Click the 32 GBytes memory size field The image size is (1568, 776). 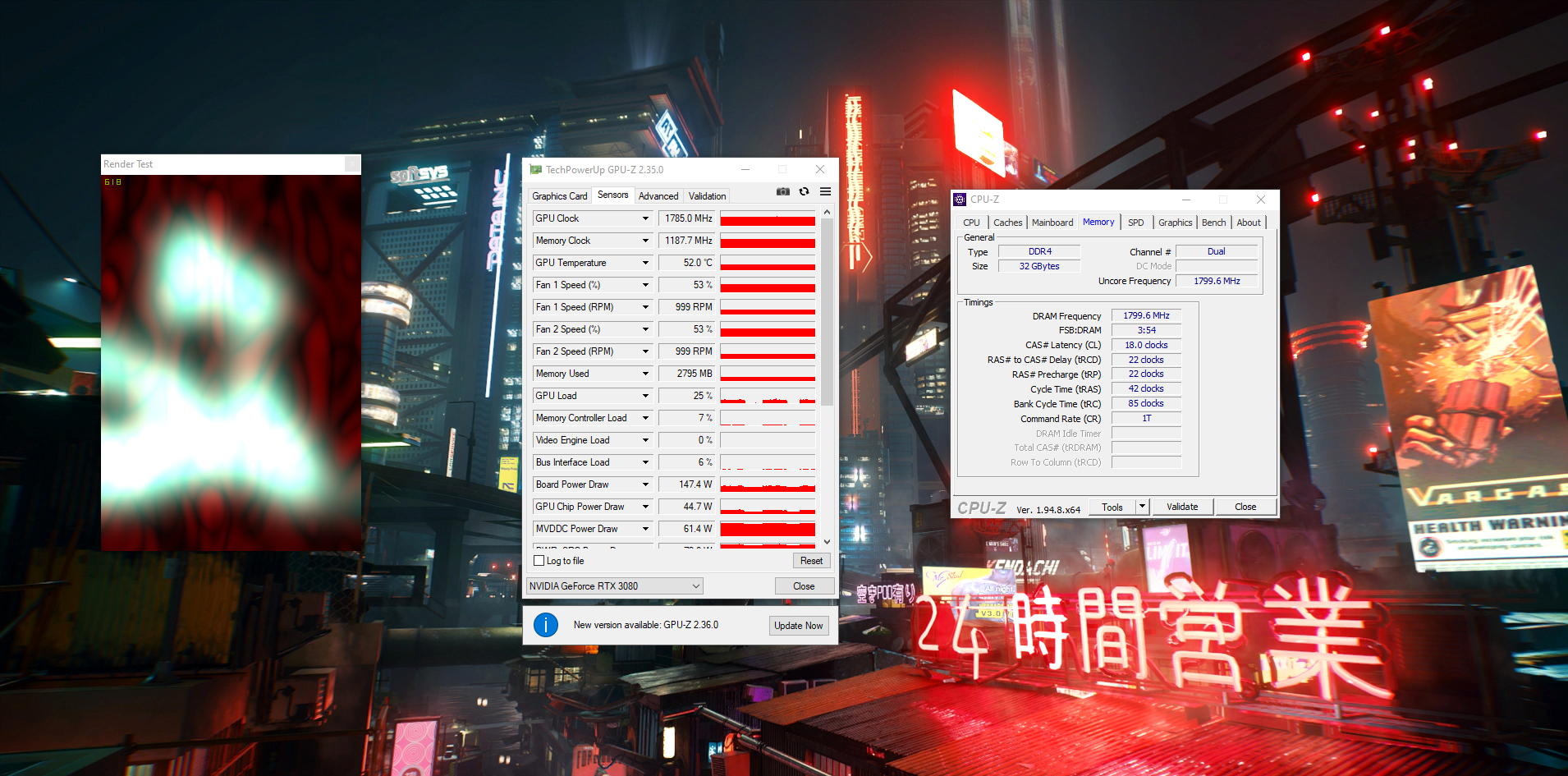(1039, 266)
